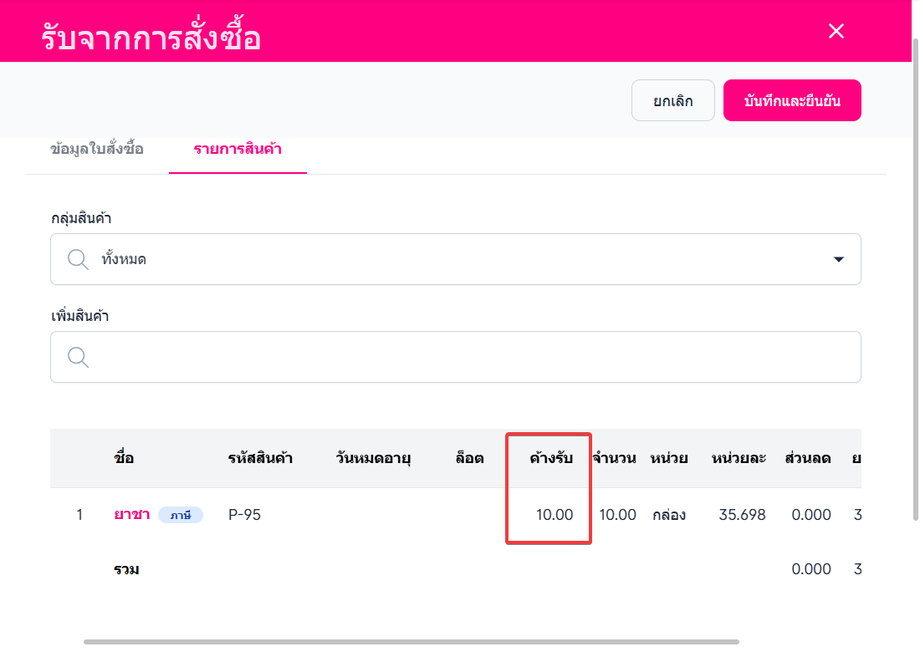Image resolution: width=920 pixels, height=662 pixels.
Task: Click the รวม total row label
Action: pyautogui.click(x=126, y=569)
